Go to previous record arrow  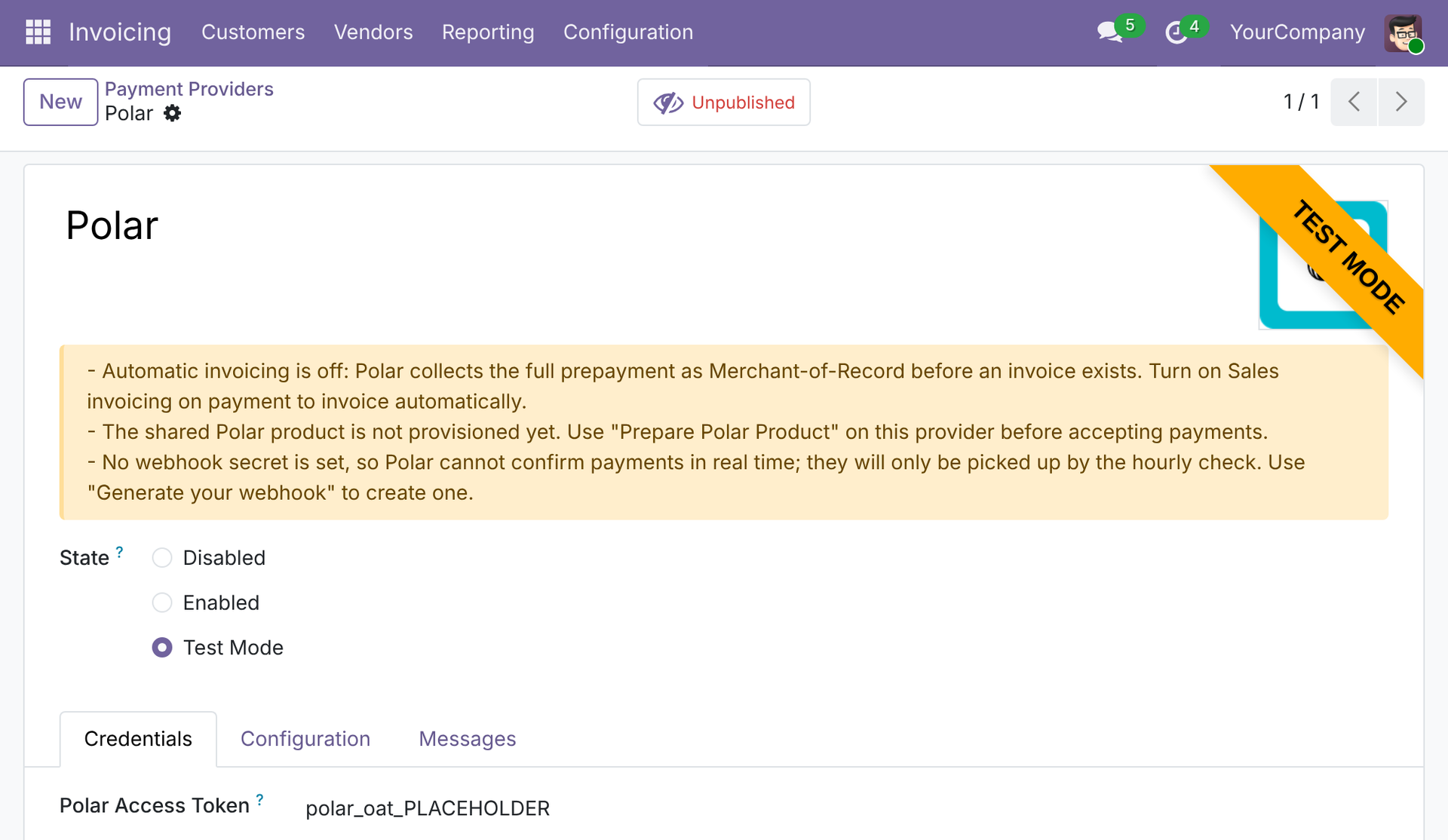coord(1354,102)
